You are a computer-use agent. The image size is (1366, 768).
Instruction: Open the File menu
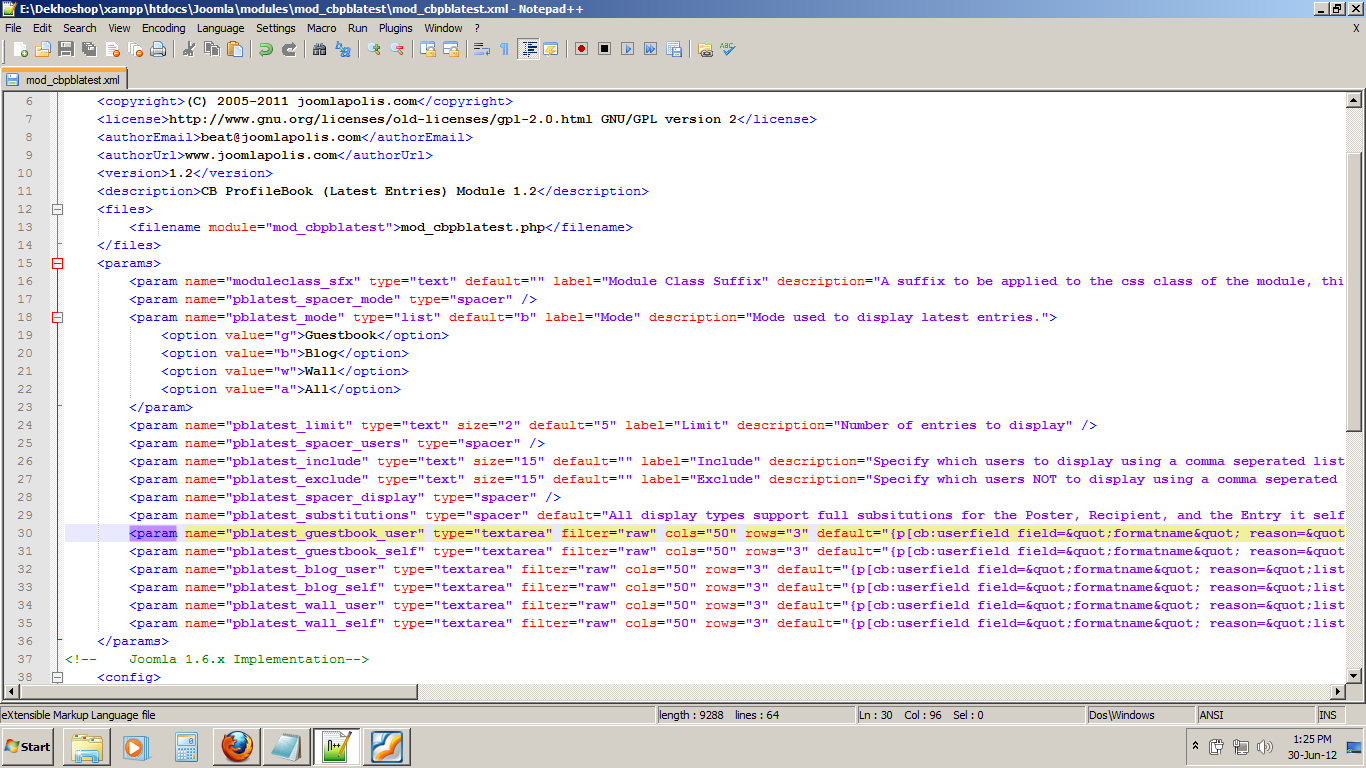(x=13, y=28)
